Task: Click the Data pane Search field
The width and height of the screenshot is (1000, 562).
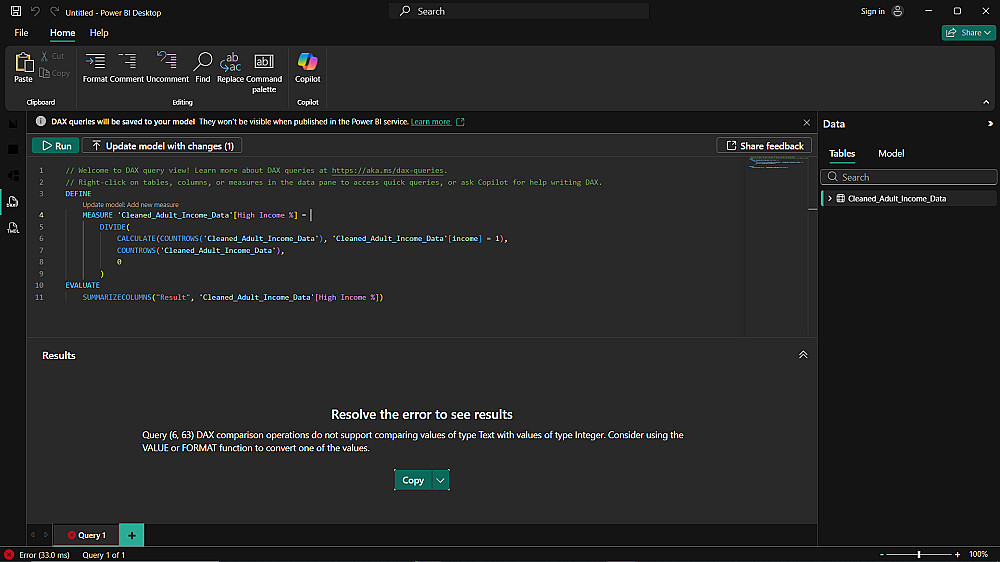Action: click(910, 177)
